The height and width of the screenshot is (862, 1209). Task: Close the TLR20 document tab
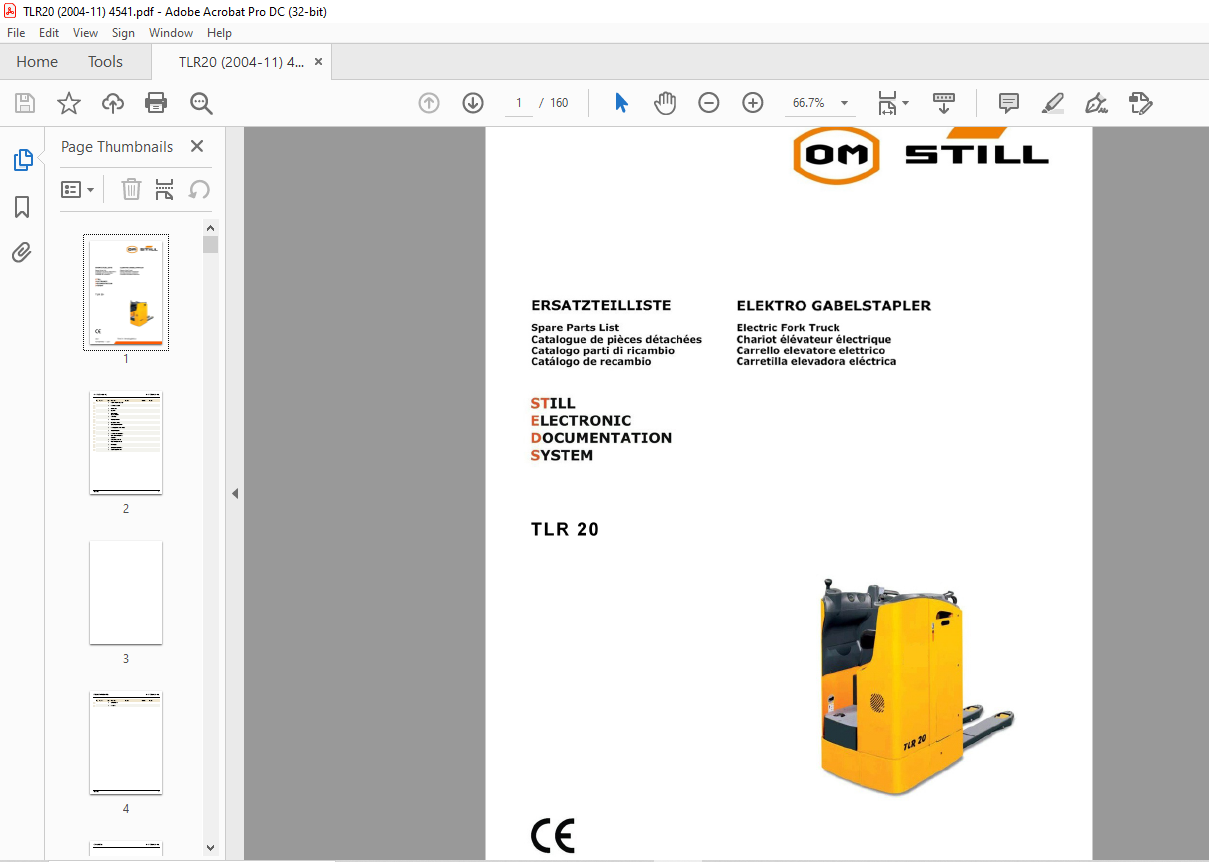coord(318,61)
